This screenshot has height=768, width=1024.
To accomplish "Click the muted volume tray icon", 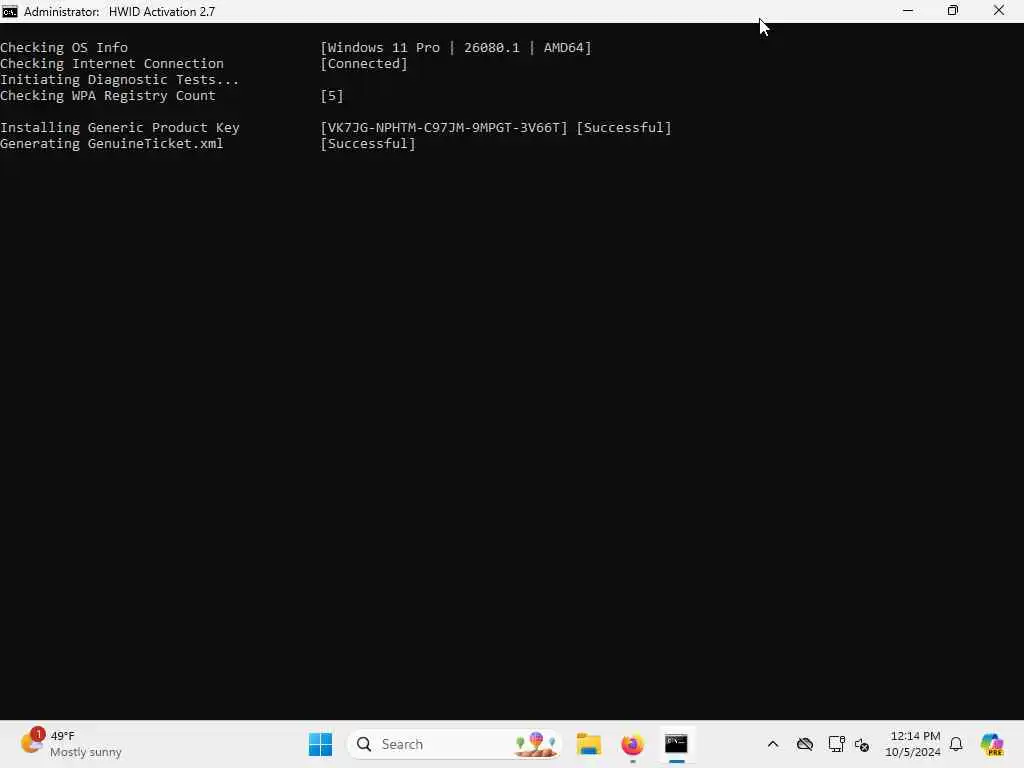I will click(862, 744).
